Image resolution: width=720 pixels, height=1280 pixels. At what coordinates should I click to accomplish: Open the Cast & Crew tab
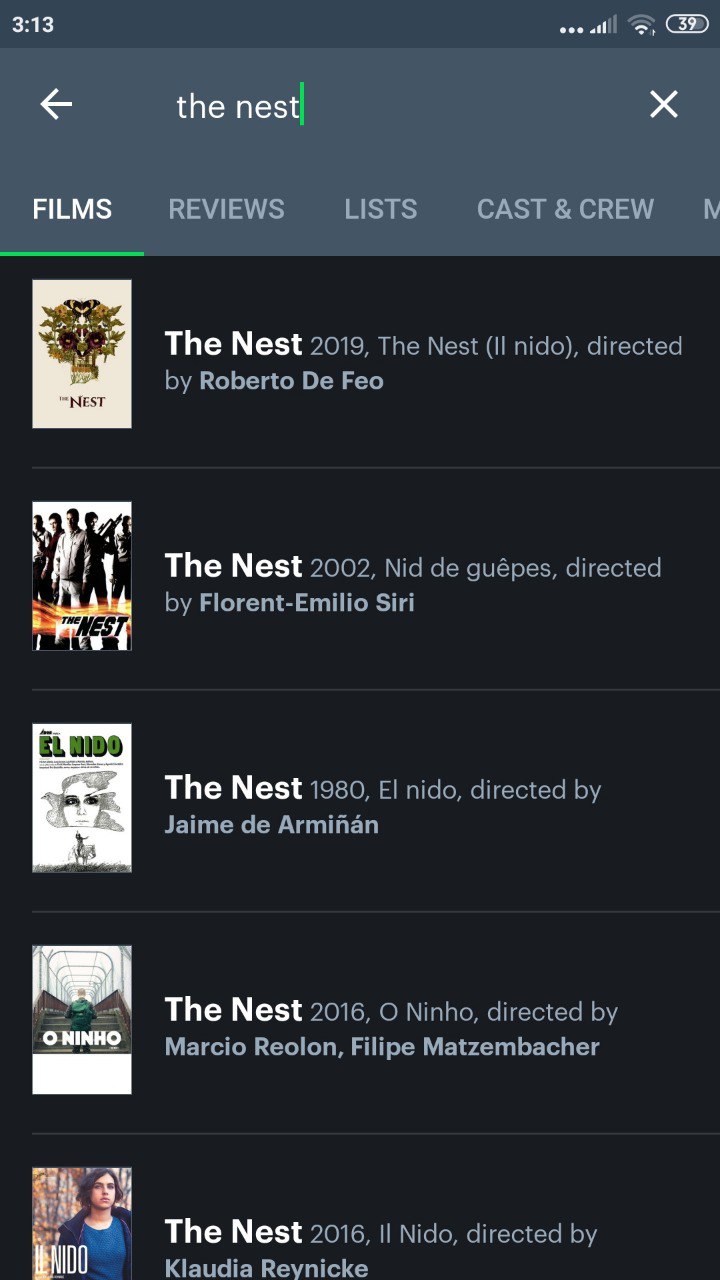pyautogui.click(x=565, y=209)
